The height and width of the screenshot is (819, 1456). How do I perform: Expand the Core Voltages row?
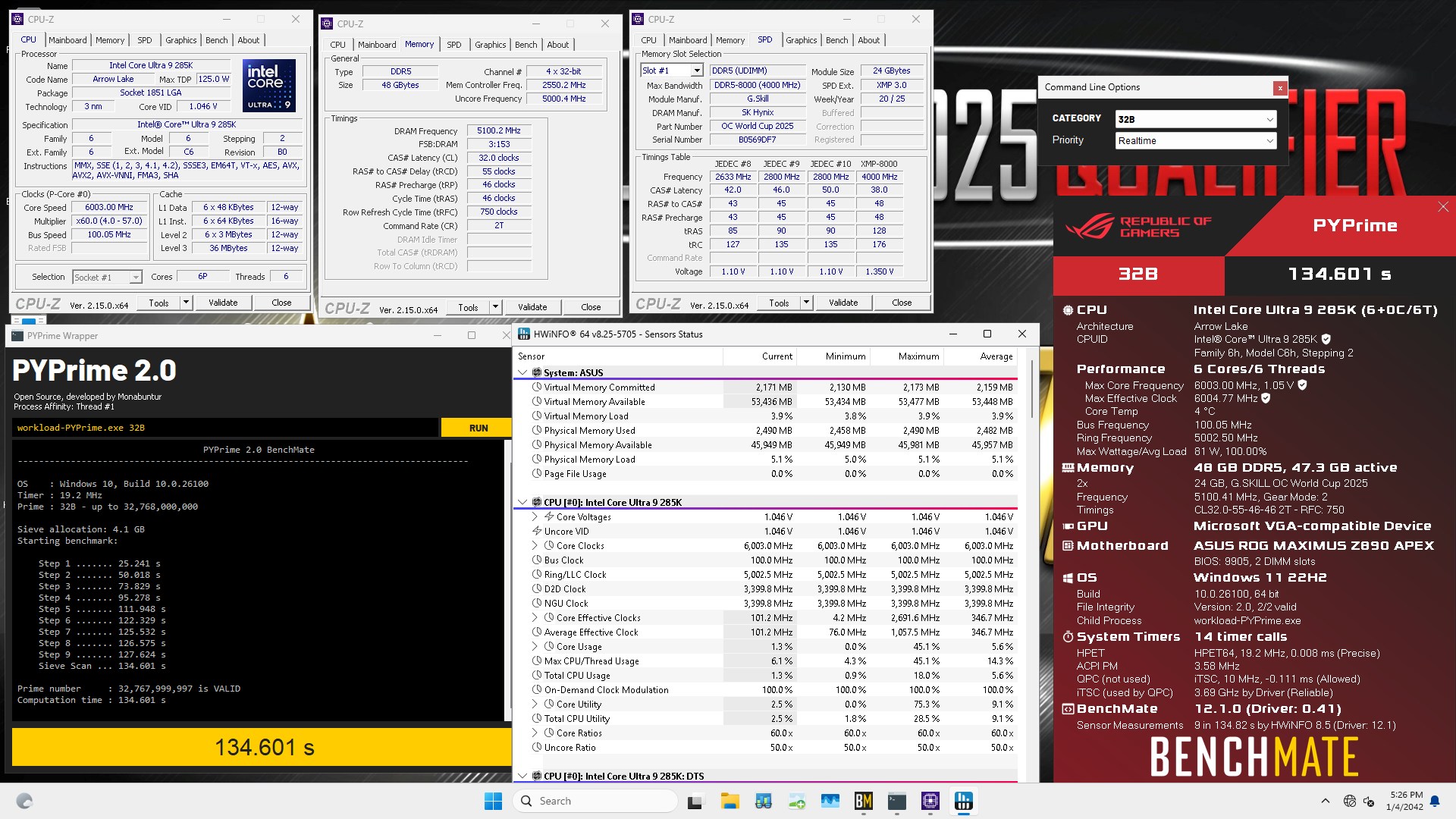[535, 517]
